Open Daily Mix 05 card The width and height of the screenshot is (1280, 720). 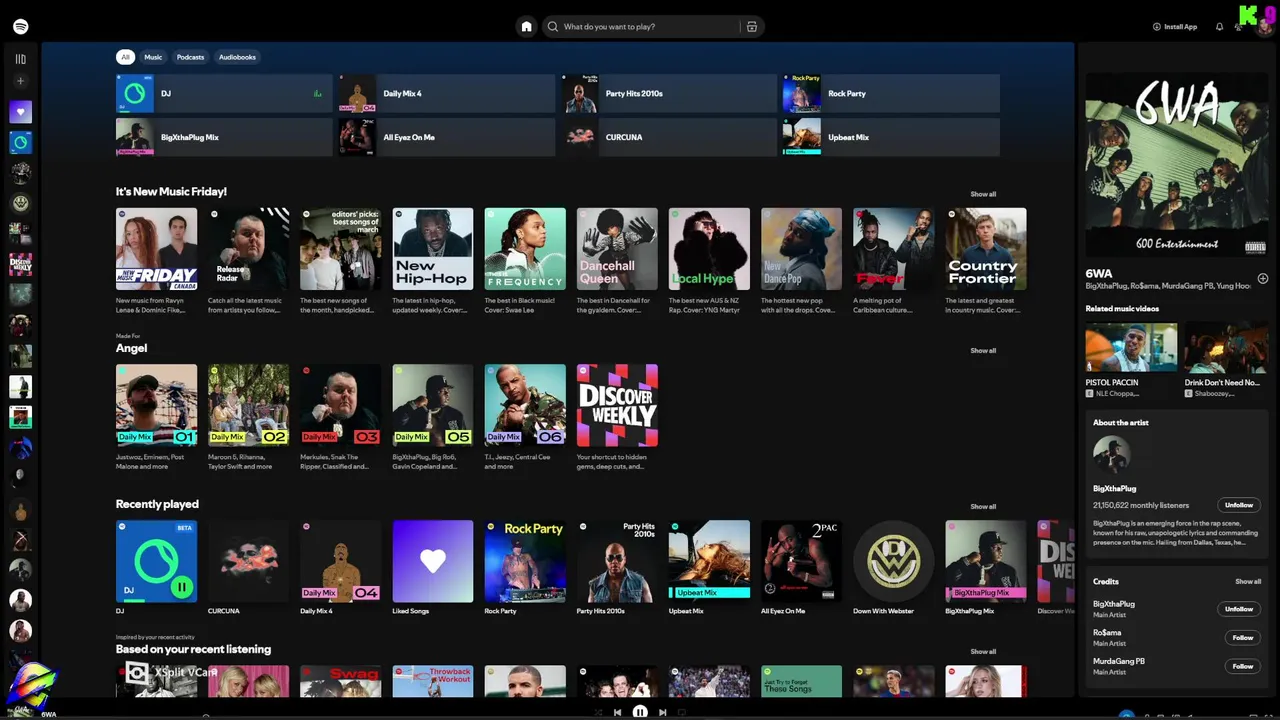(433, 405)
